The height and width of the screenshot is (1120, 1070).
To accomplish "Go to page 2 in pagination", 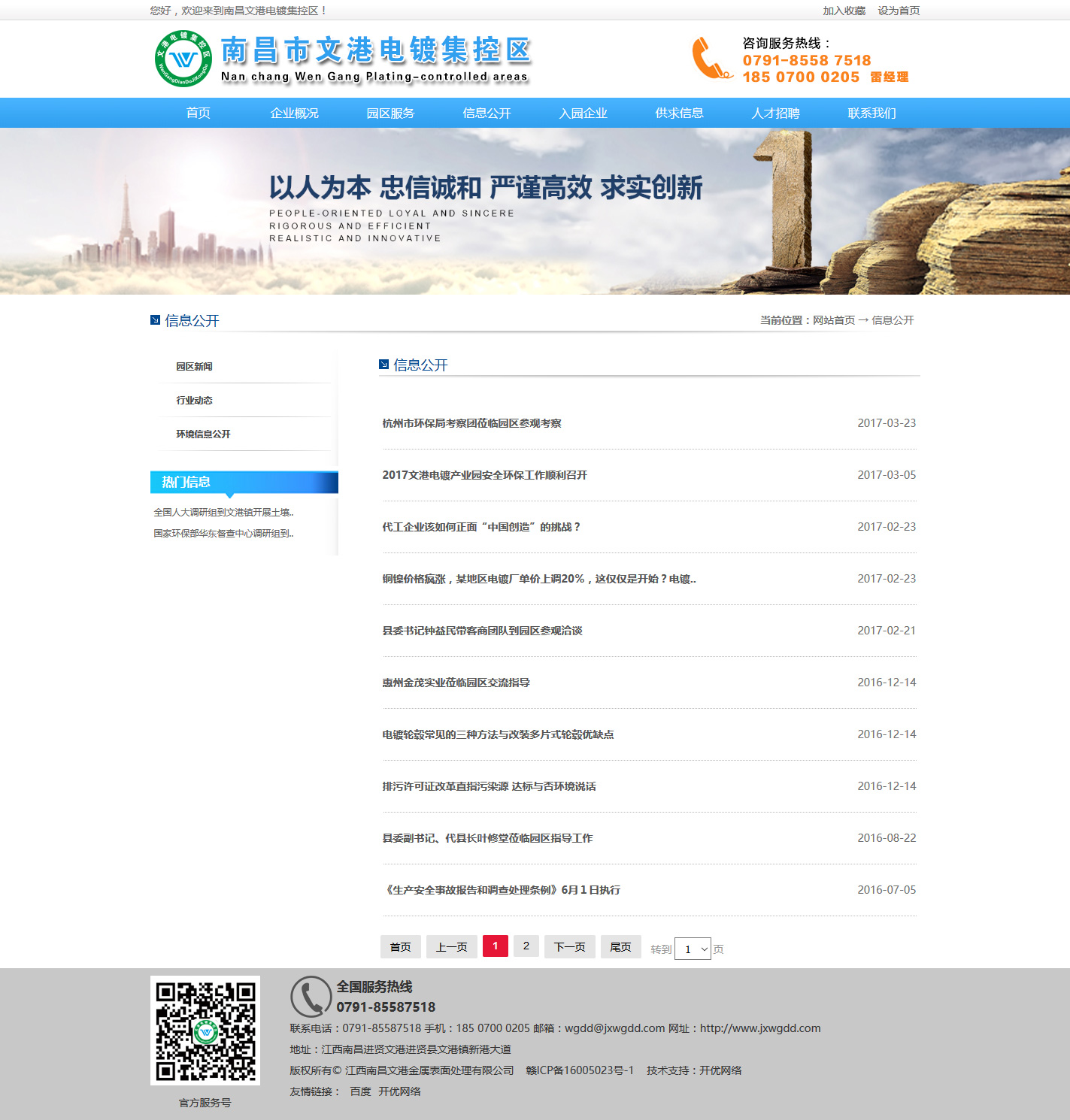I will coord(526,946).
